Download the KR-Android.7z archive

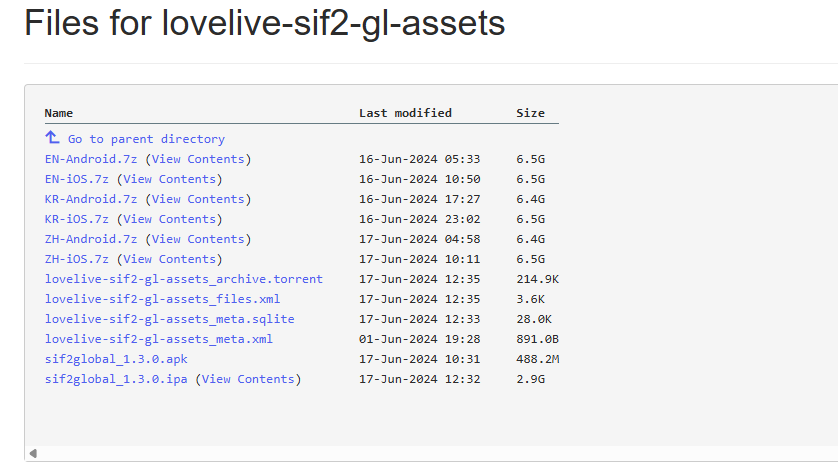click(x=91, y=199)
